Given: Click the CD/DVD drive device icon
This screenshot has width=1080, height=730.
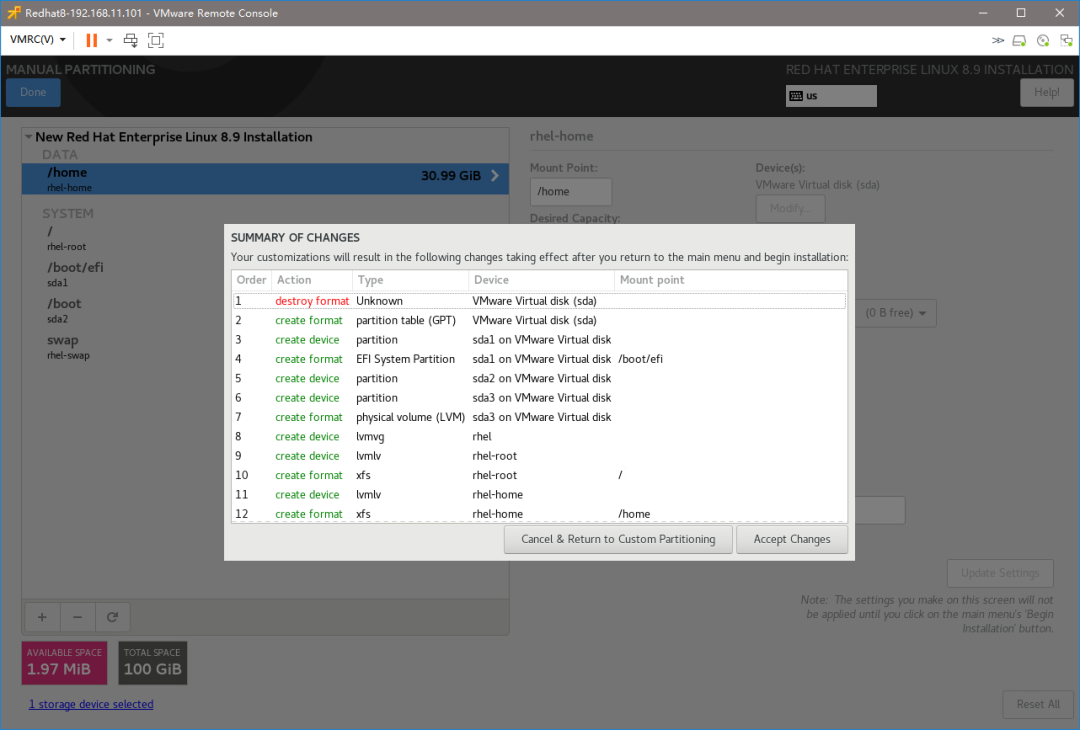Looking at the screenshot, I should [1043, 41].
